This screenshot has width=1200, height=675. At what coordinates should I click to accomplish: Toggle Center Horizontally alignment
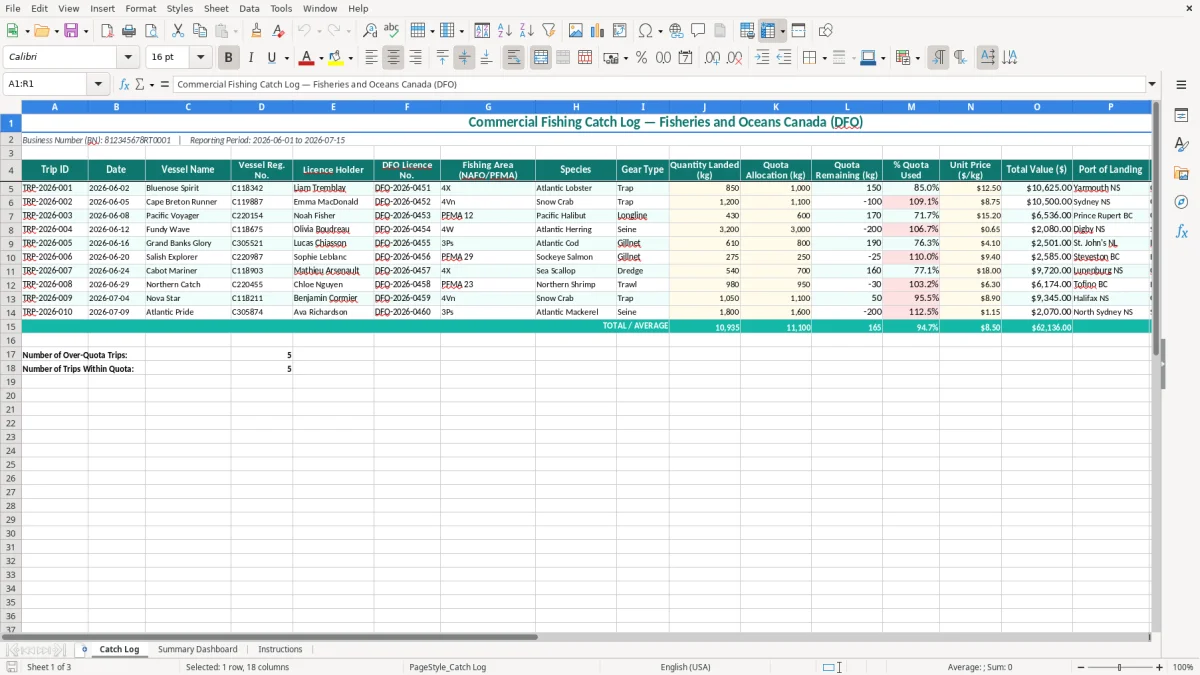(393, 58)
